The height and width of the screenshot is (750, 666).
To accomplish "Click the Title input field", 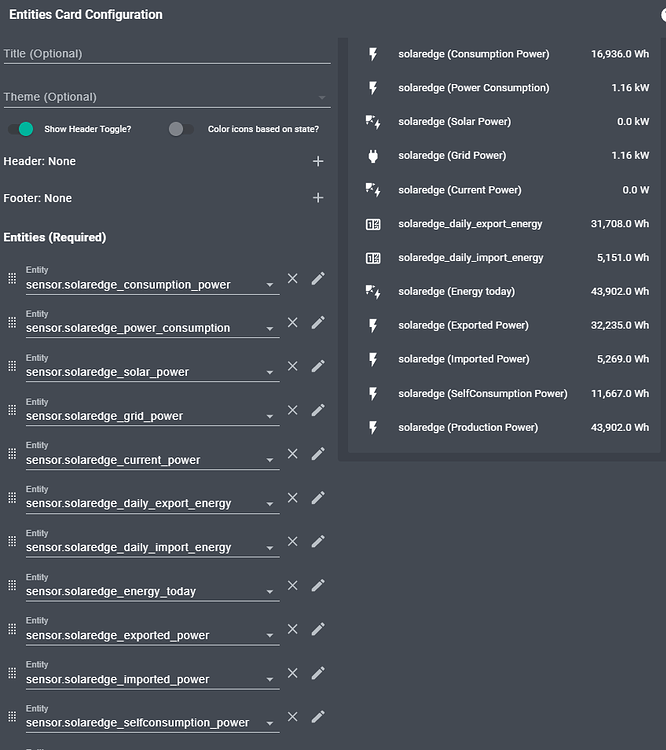I will [x=166, y=54].
